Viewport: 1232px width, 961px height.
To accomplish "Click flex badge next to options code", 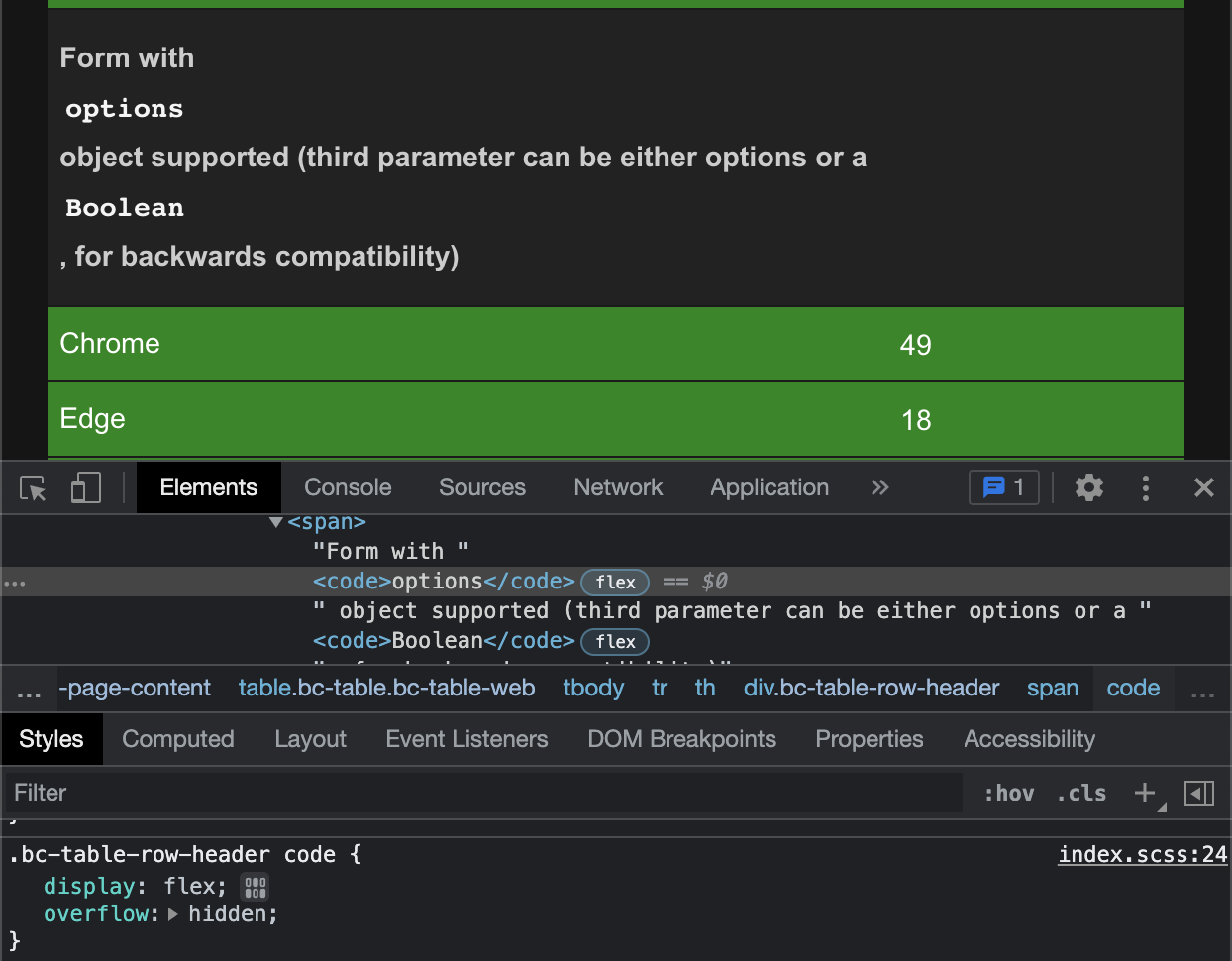I will click(x=615, y=582).
